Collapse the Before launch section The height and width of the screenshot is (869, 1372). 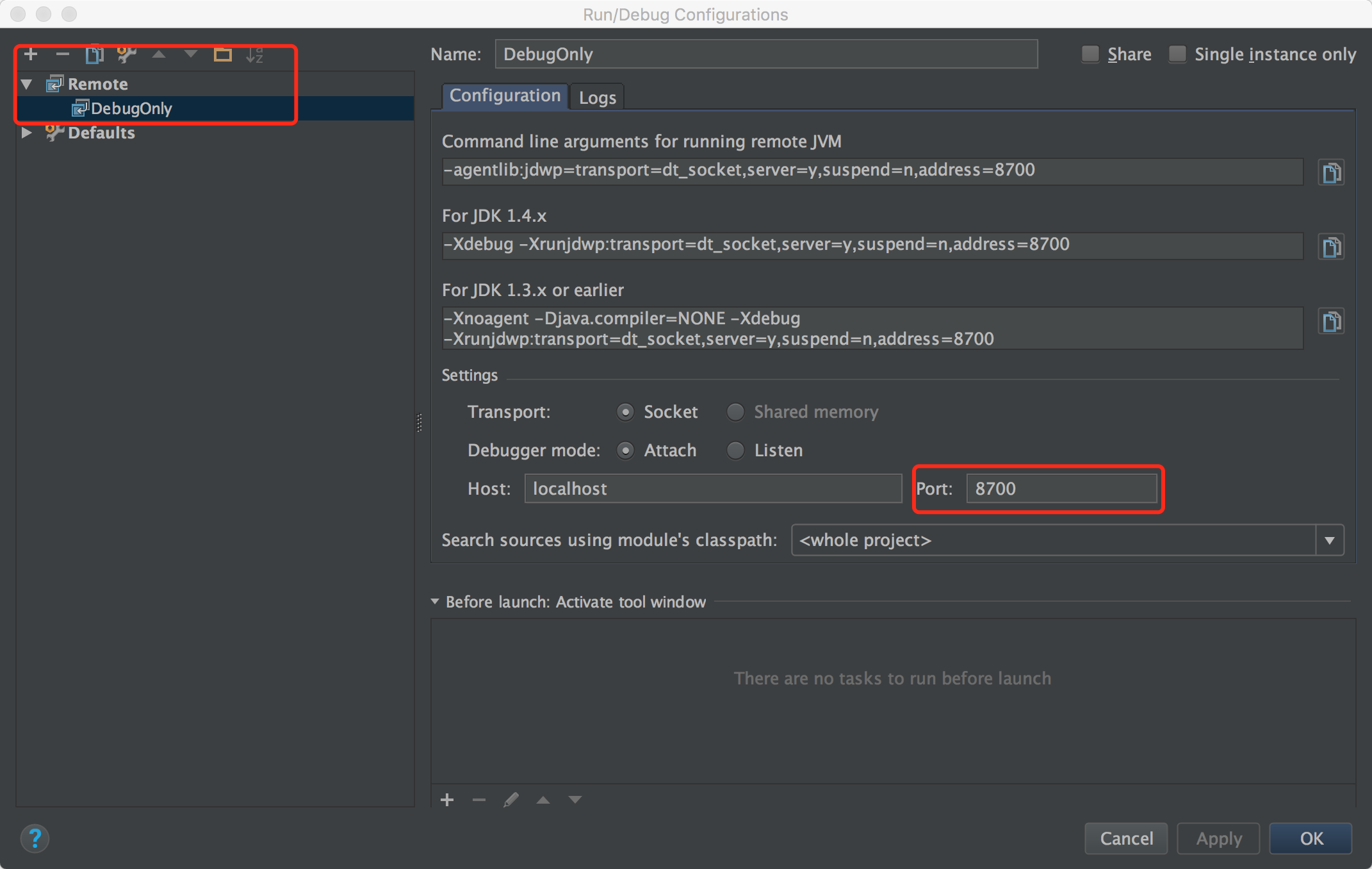pos(435,602)
